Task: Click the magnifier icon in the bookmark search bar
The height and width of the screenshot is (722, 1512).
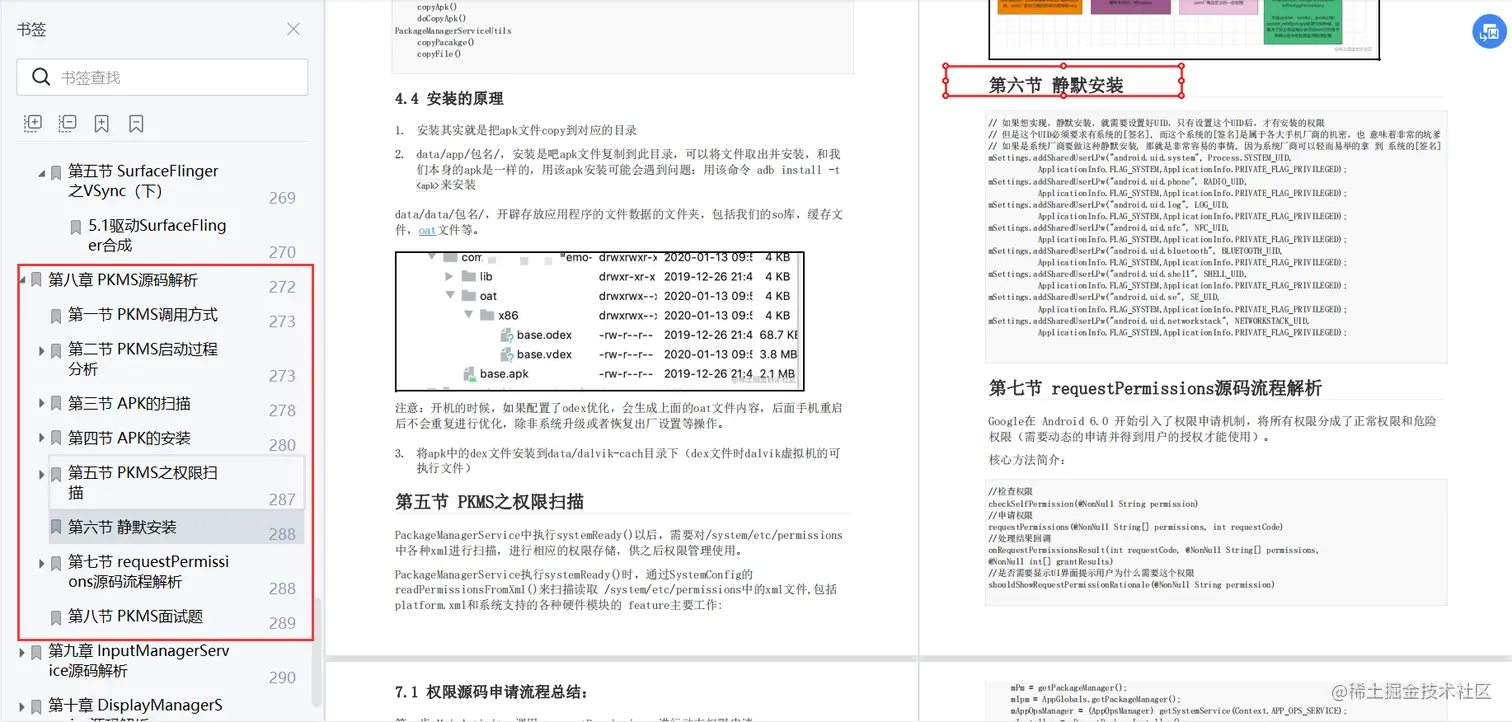Action: click(x=39, y=77)
